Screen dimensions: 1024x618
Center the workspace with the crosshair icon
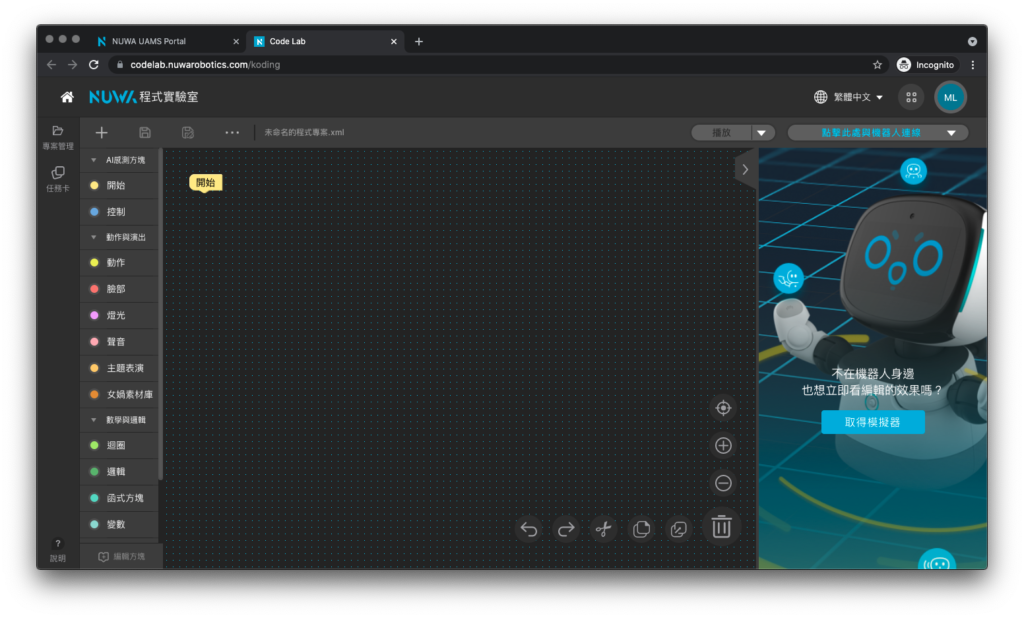(x=723, y=408)
